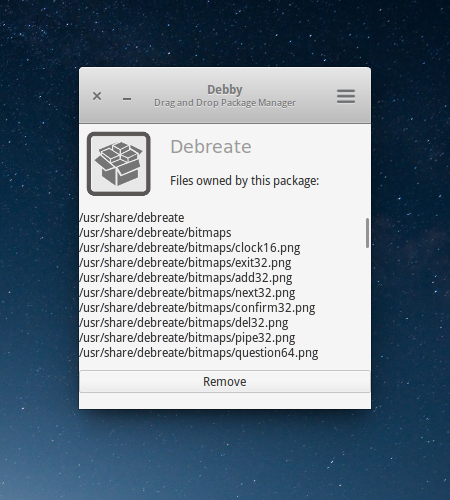
Task: Select the next32.png file line
Action: click(x=187, y=293)
